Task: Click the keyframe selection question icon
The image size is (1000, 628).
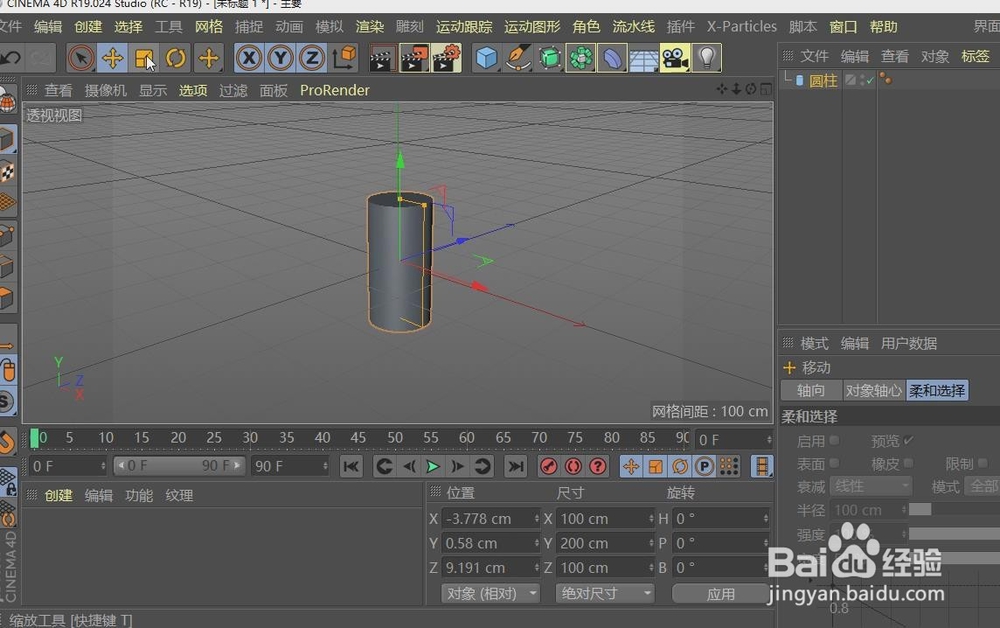Action: pyautogui.click(x=598, y=467)
